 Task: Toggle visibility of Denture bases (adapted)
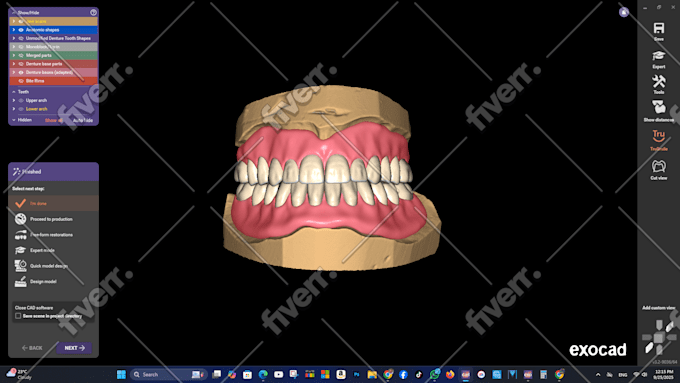point(21,72)
